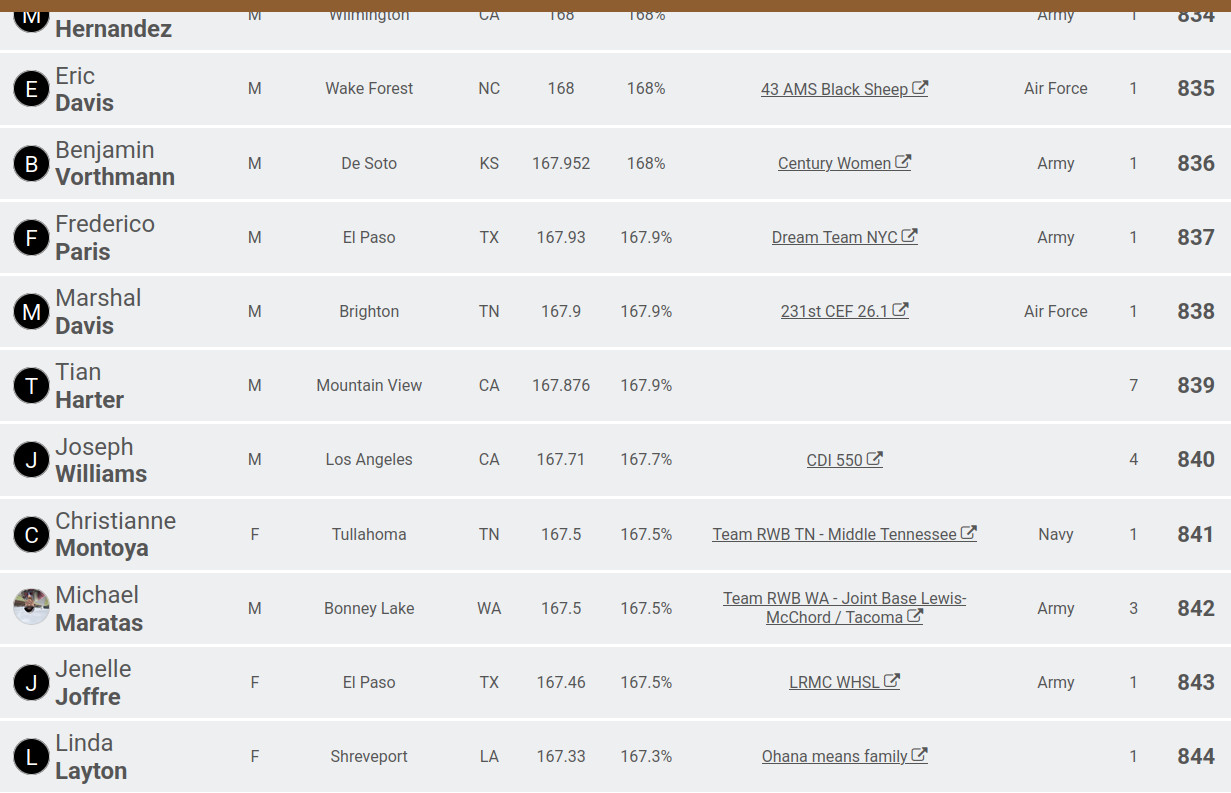Open the Dream Team NYC team link
This screenshot has width=1231, height=793.
pyautogui.click(x=834, y=238)
